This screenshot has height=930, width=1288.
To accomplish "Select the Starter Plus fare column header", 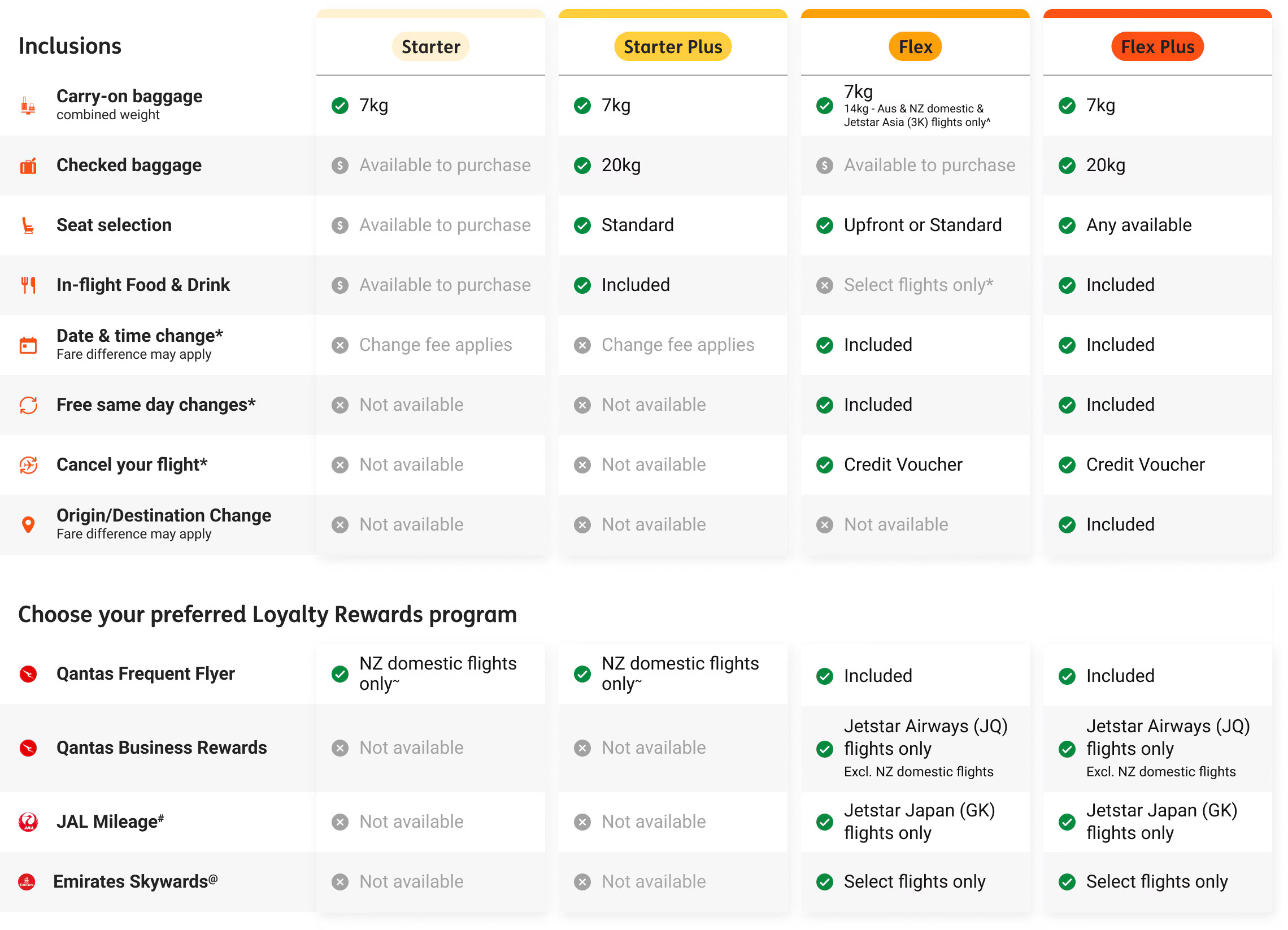I will [x=673, y=46].
